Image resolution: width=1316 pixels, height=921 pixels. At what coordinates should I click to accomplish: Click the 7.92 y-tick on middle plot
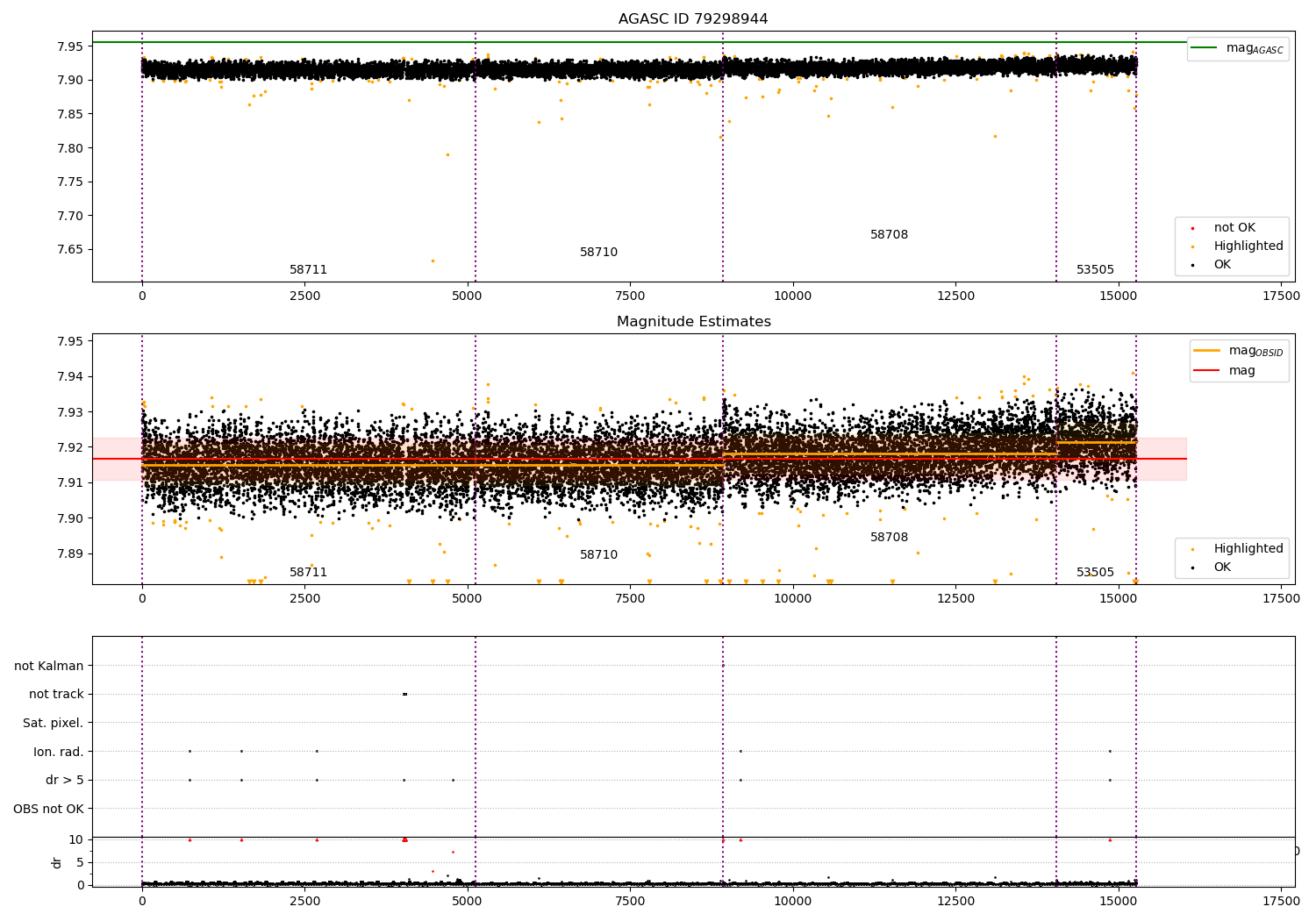(69, 447)
